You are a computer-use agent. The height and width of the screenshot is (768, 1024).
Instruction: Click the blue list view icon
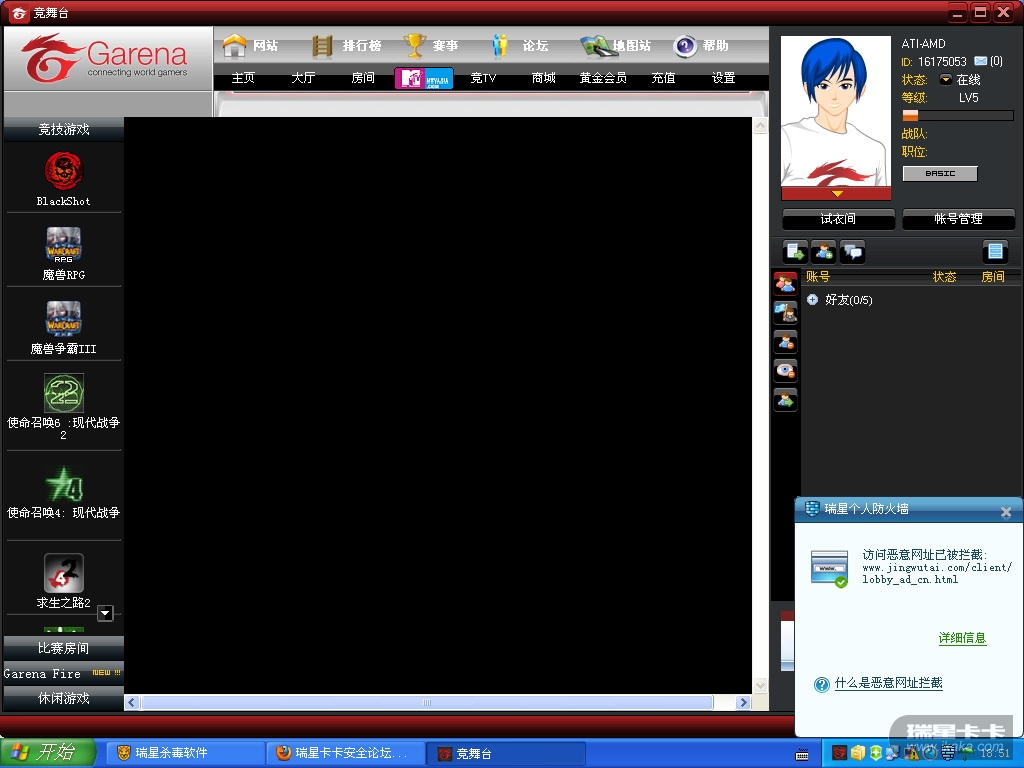(995, 251)
